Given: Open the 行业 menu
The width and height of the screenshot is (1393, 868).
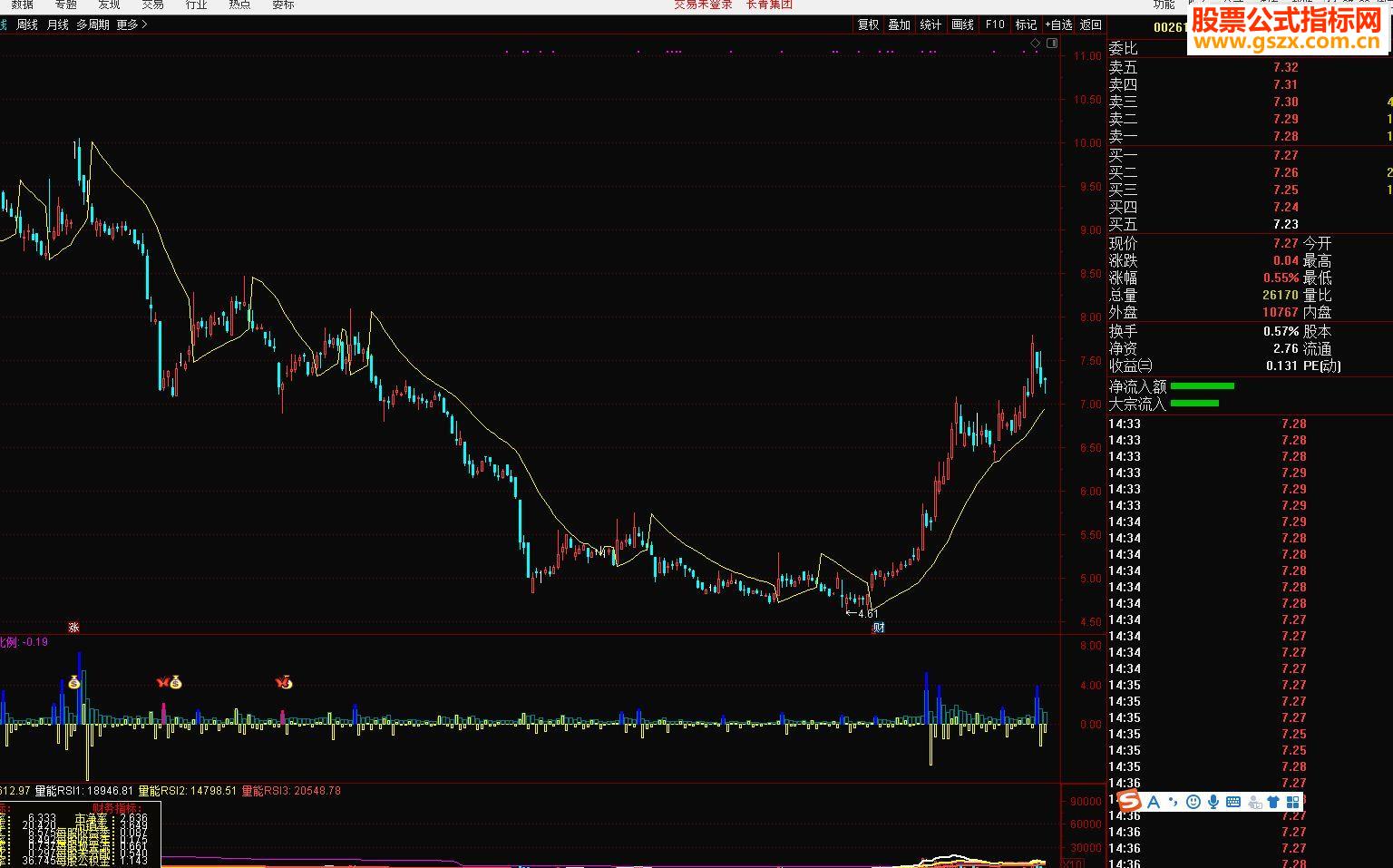Looking at the screenshot, I should (x=196, y=5).
